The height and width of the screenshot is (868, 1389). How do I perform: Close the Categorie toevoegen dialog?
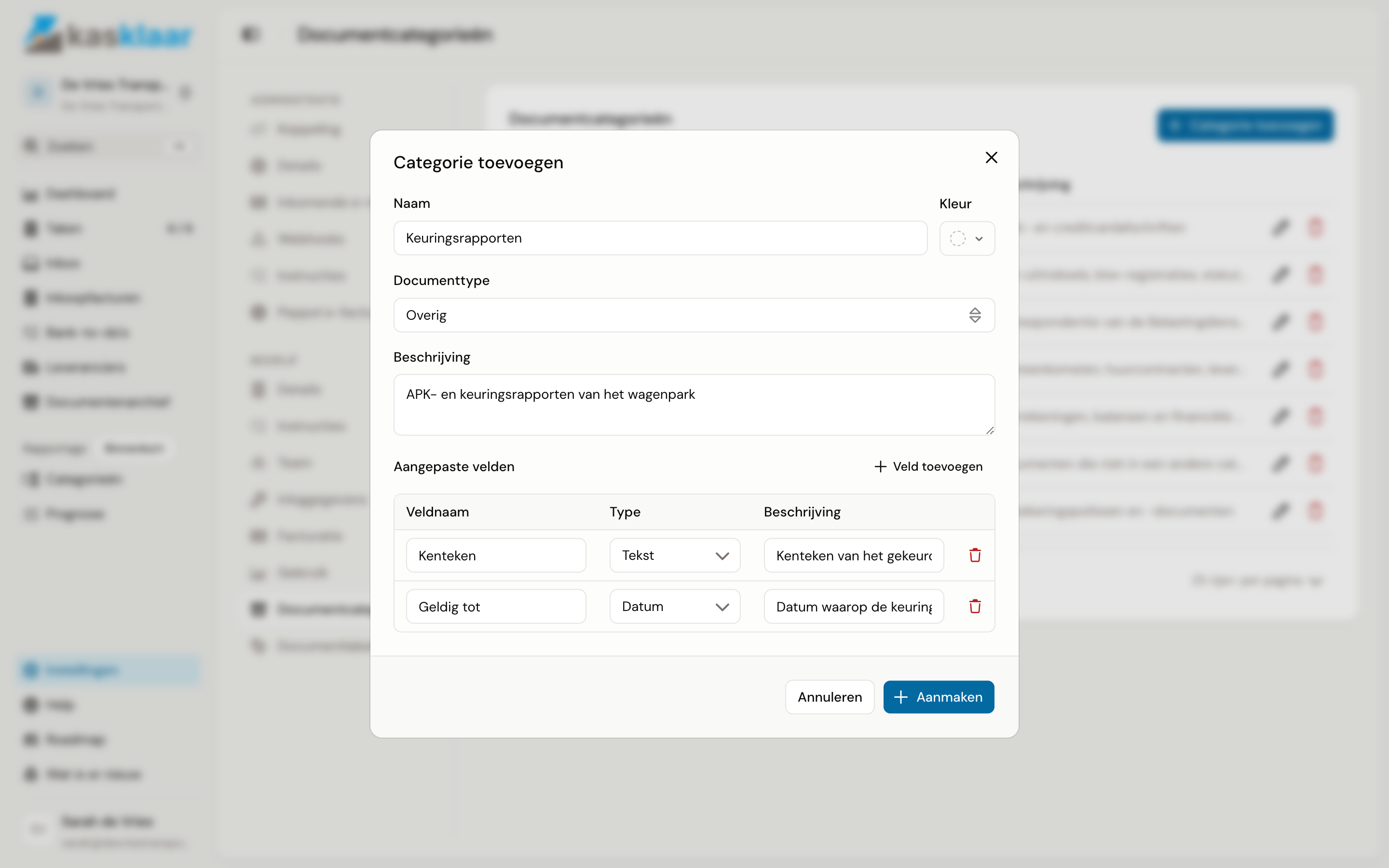pos(991,157)
